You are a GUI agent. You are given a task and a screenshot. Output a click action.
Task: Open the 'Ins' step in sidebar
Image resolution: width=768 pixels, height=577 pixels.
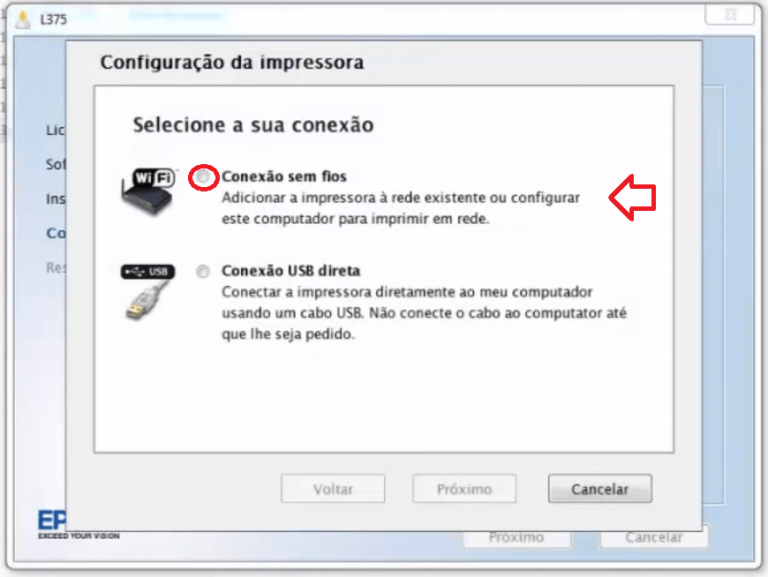point(55,199)
